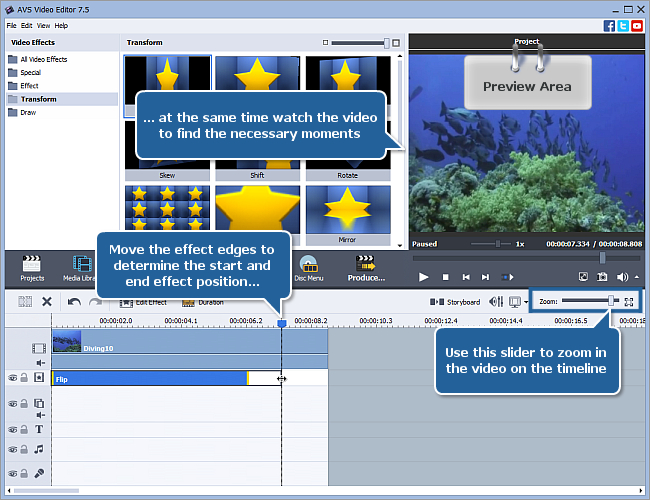650x500 pixels.
Task: Click the trim/split icon in timeline toolbar
Action: click(25, 301)
